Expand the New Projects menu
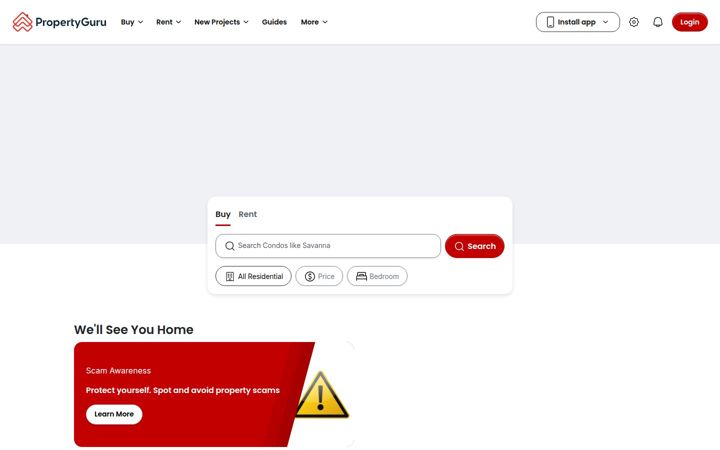720x450 pixels. (x=221, y=22)
